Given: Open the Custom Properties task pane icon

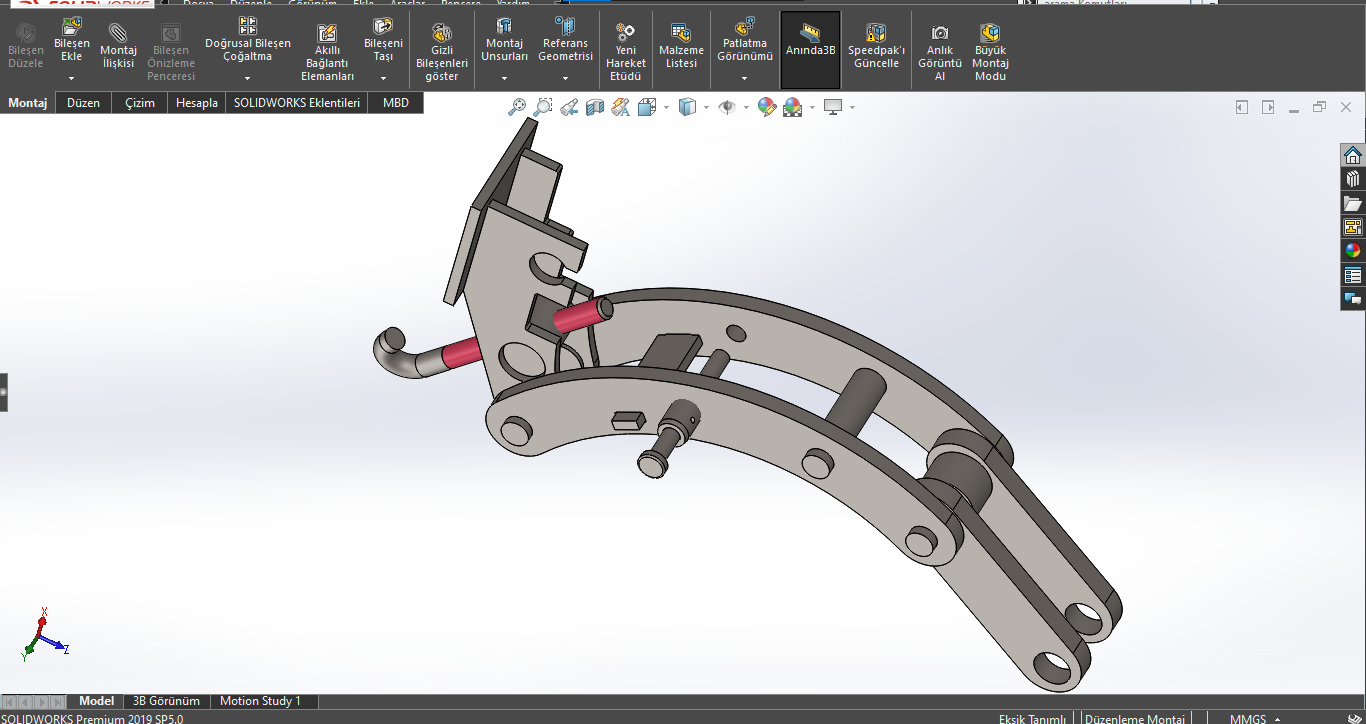Looking at the screenshot, I should [1353, 275].
